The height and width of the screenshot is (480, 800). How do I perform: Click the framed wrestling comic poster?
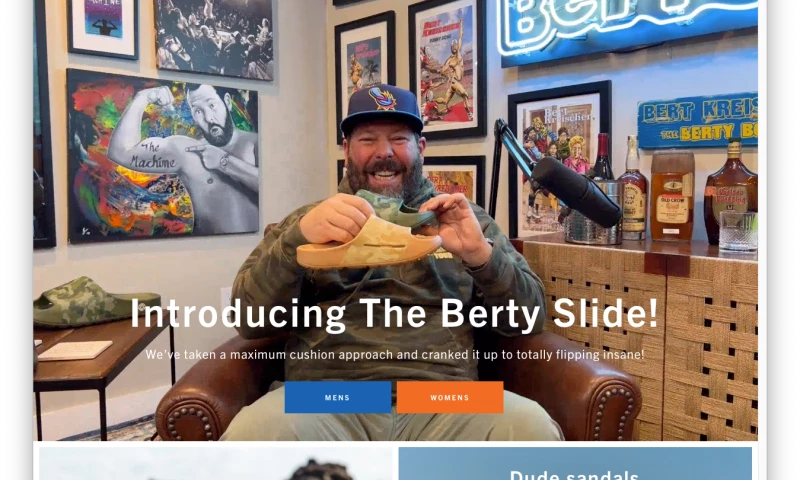(x=447, y=68)
